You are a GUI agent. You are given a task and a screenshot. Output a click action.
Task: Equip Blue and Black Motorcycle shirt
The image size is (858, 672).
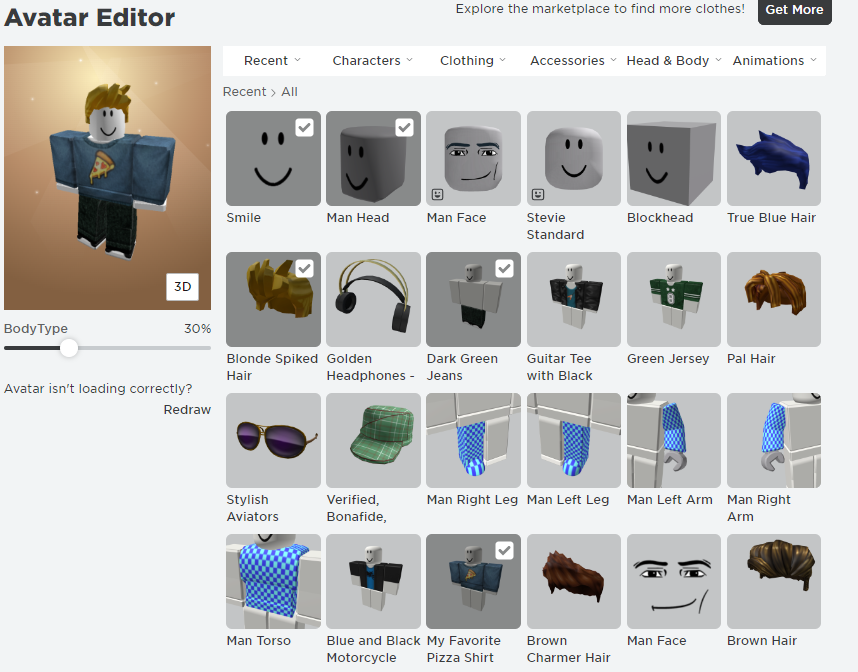(x=373, y=581)
